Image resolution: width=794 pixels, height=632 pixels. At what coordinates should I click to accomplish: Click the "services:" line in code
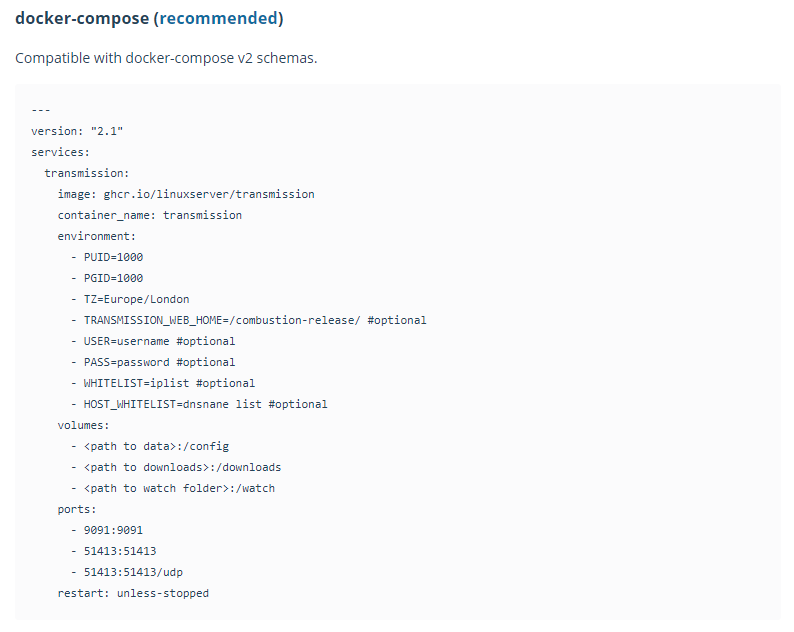click(60, 152)
